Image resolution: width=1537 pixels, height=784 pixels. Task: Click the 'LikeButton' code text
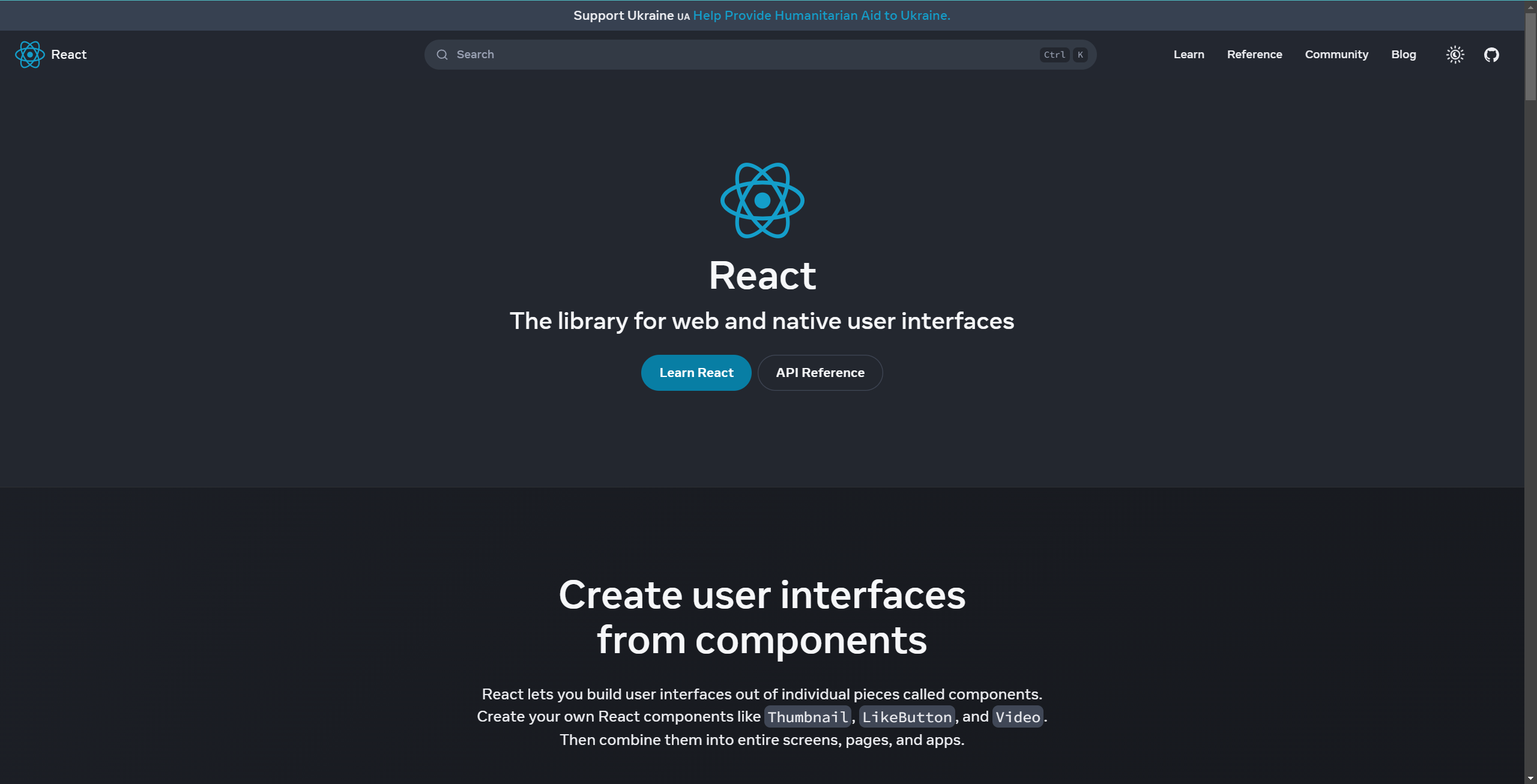907,717
